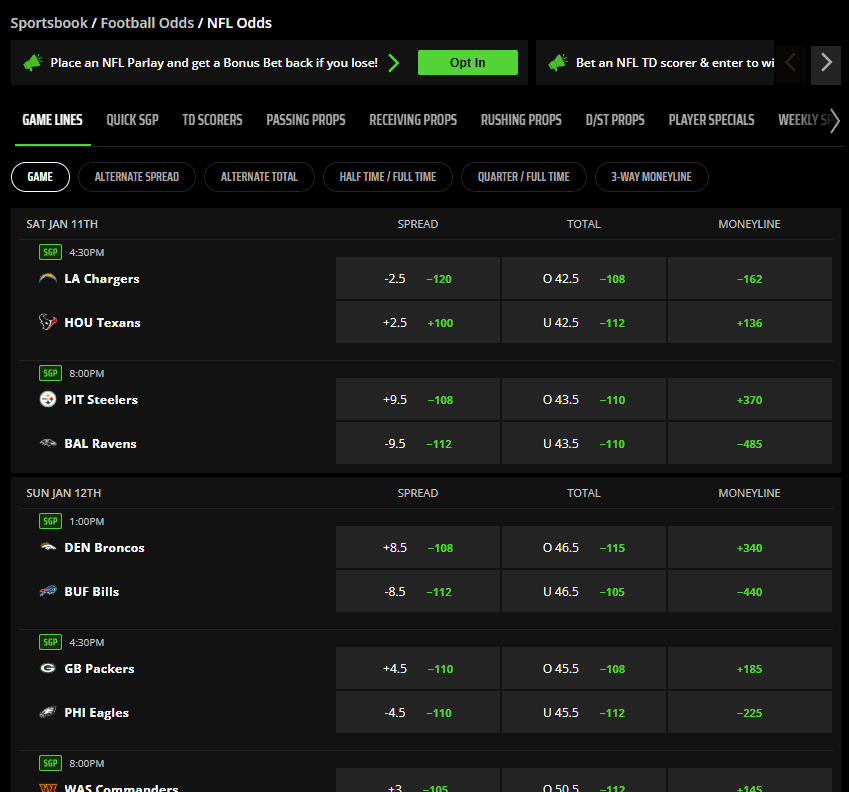Open the LA Chargers game link

click(x=102, y=279)
